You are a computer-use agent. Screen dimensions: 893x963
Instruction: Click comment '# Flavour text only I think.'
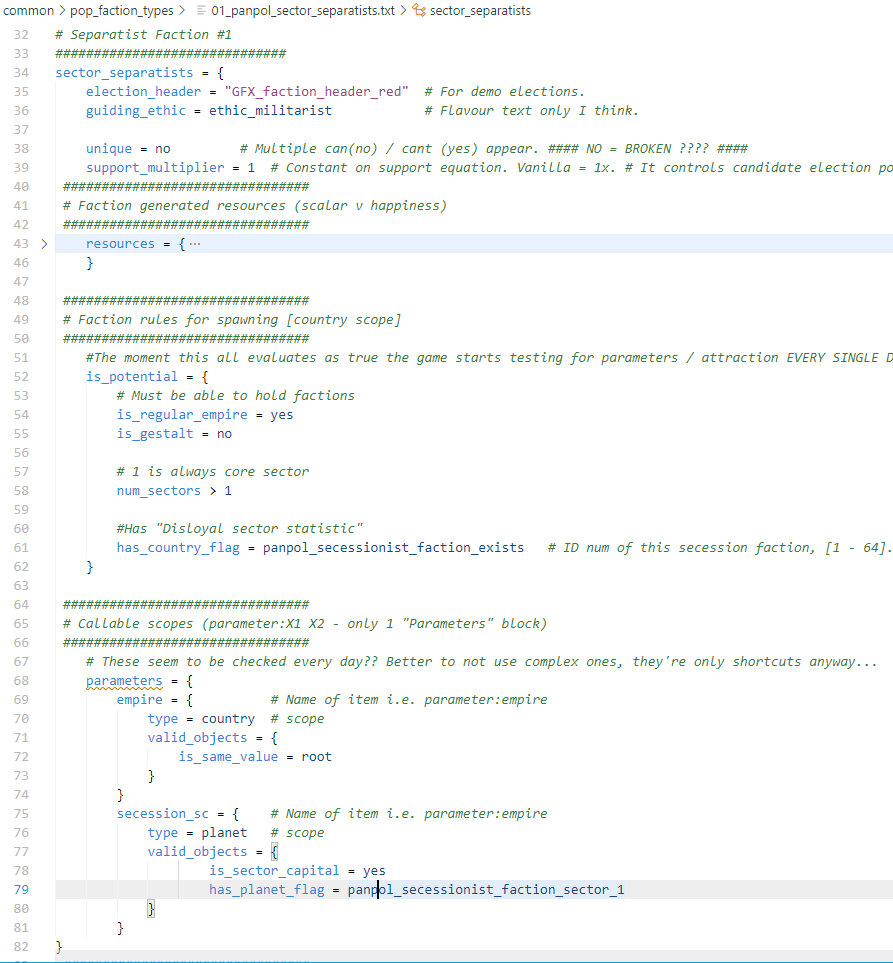pyautogui.click(x=531, y=111)
